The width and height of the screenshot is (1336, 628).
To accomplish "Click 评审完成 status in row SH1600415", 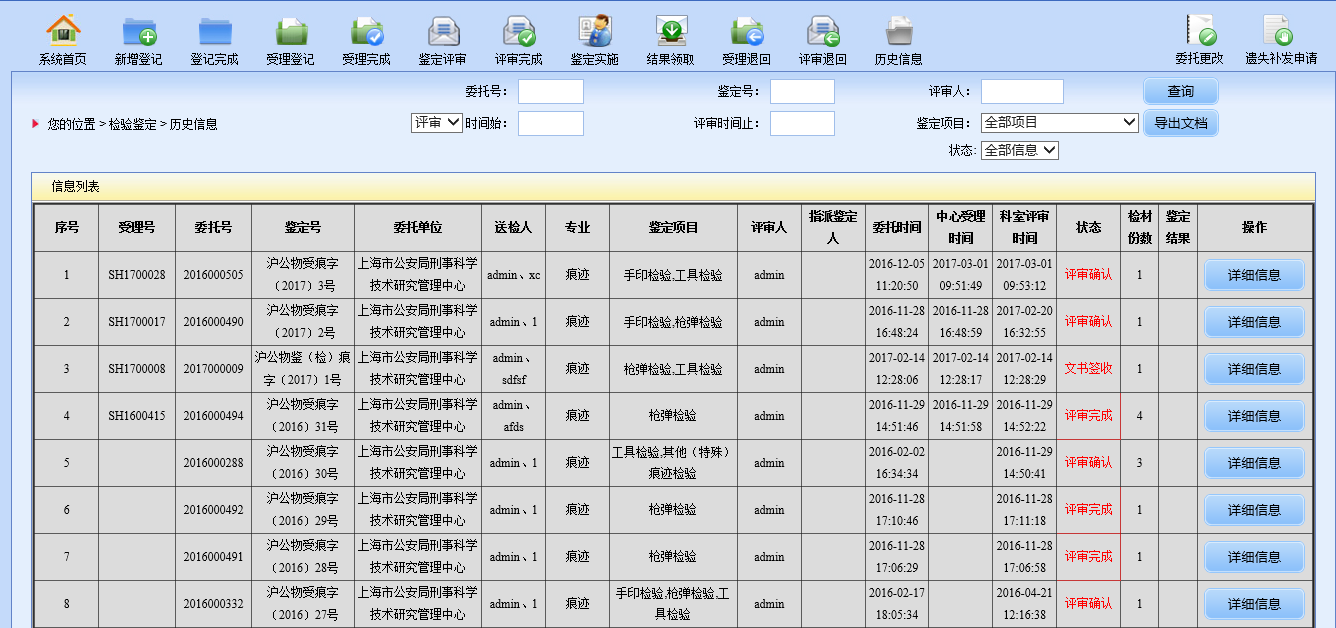I will click(1088, 416).
